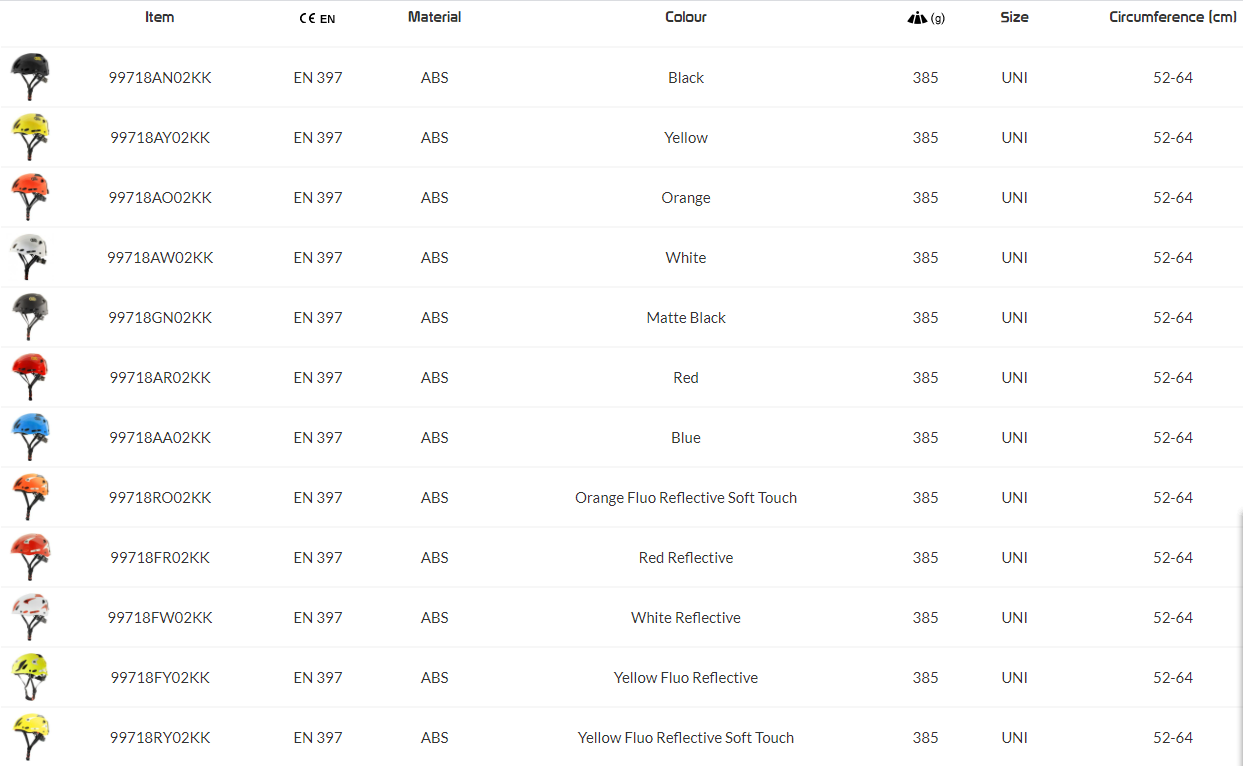This screenshot has height=766, width=1243.
Task: Select the yellow helmet image
Action: 29,137
